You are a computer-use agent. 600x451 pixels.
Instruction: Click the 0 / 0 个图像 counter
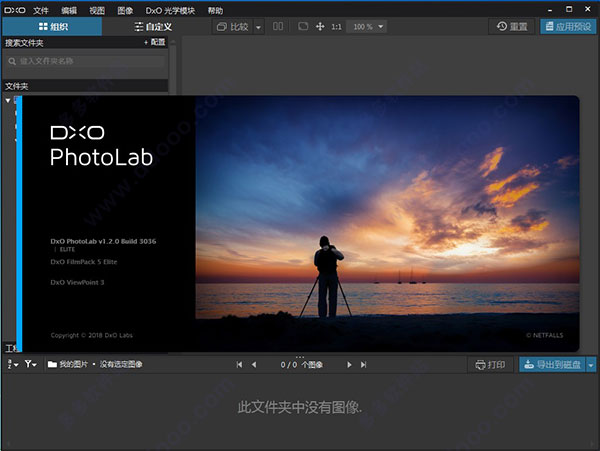302,365
